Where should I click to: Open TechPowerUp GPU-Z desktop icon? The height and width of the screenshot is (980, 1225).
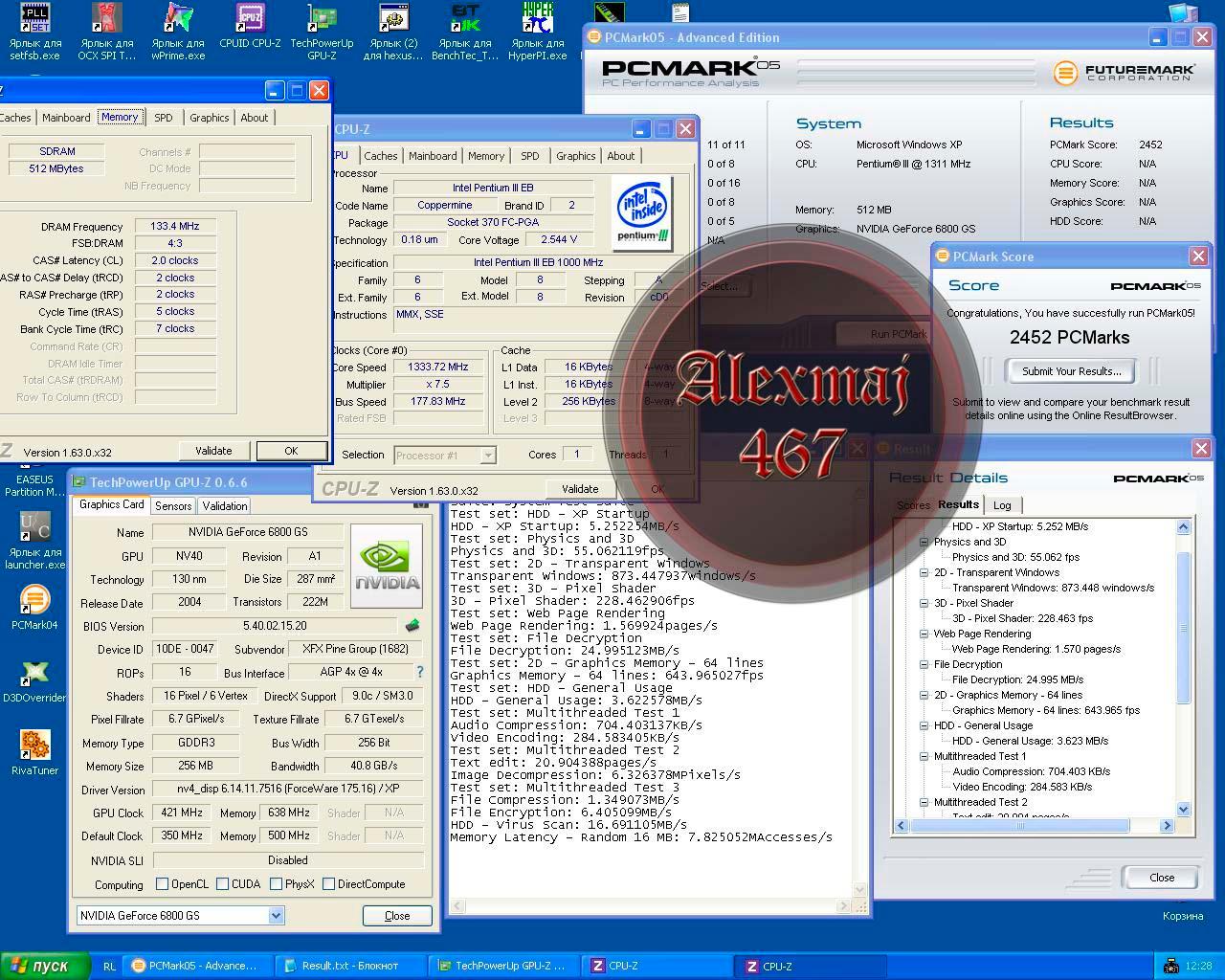[x=322, y=32]
